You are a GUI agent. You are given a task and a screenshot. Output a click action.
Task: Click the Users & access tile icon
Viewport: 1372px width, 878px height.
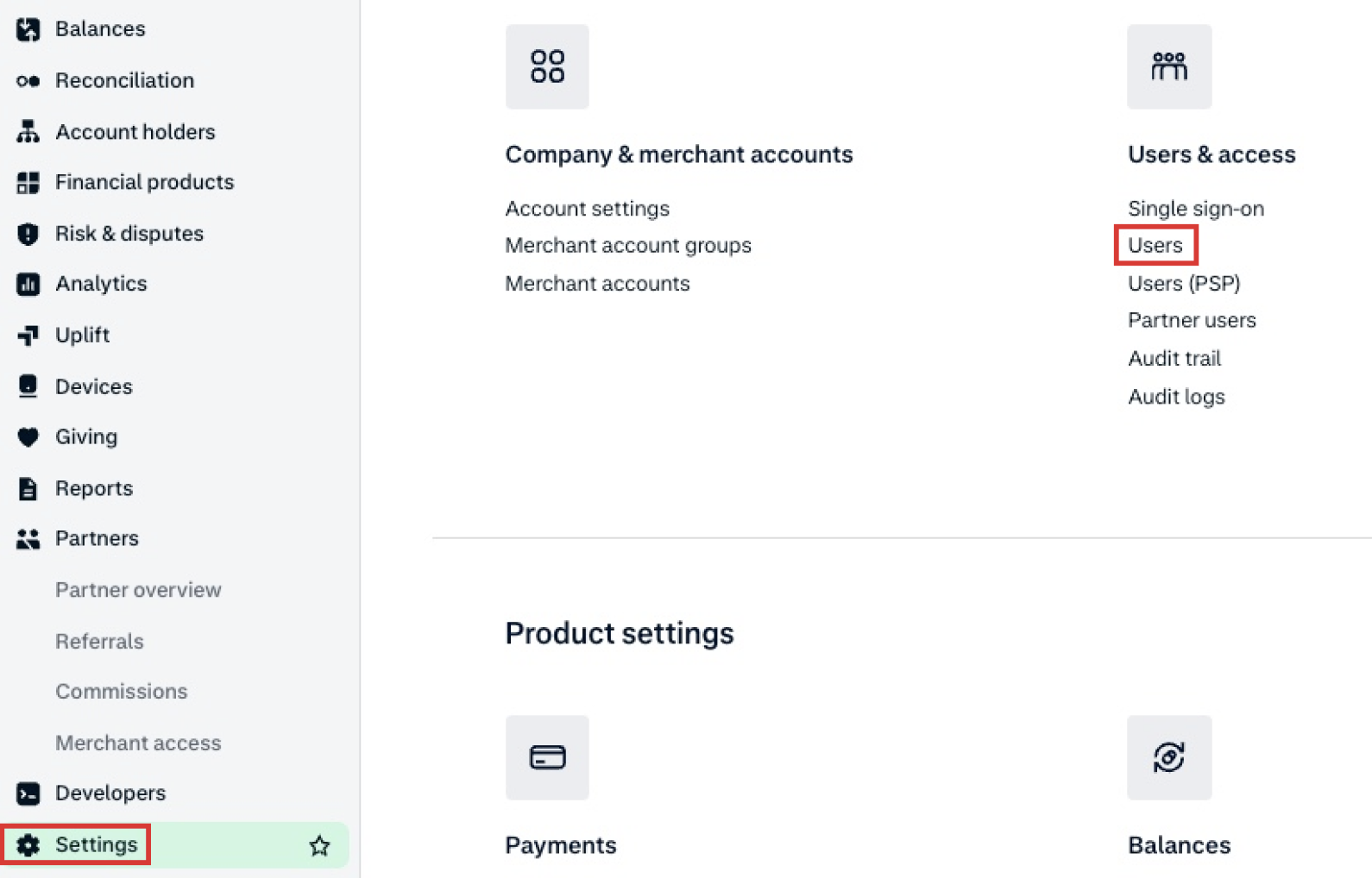[x=1169, y=66]
